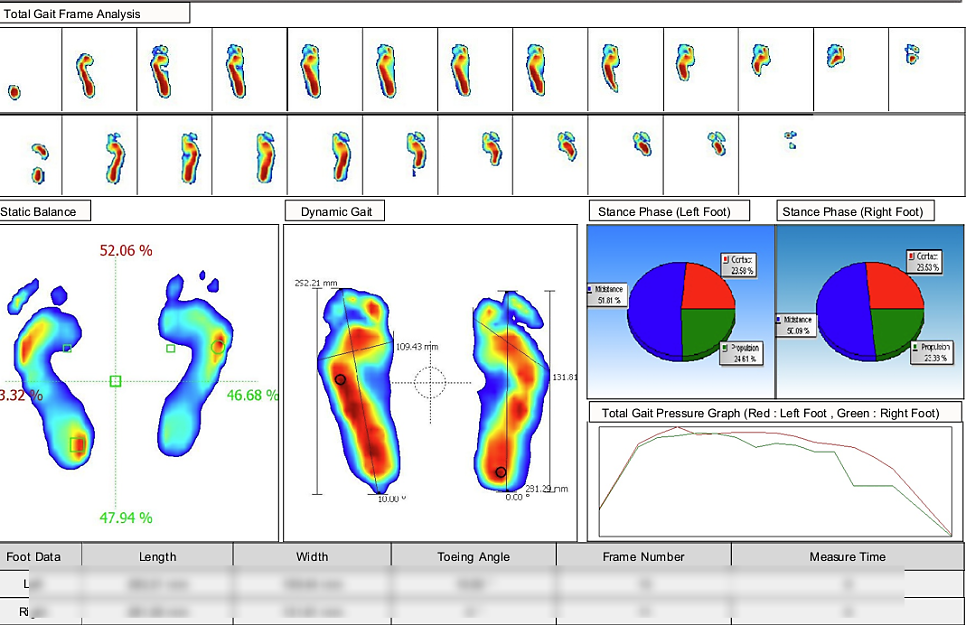Click the dotted crosshair circle between the dynamic footprints
The height and width of the screenshot is (625, 966).
pos(430,383)
